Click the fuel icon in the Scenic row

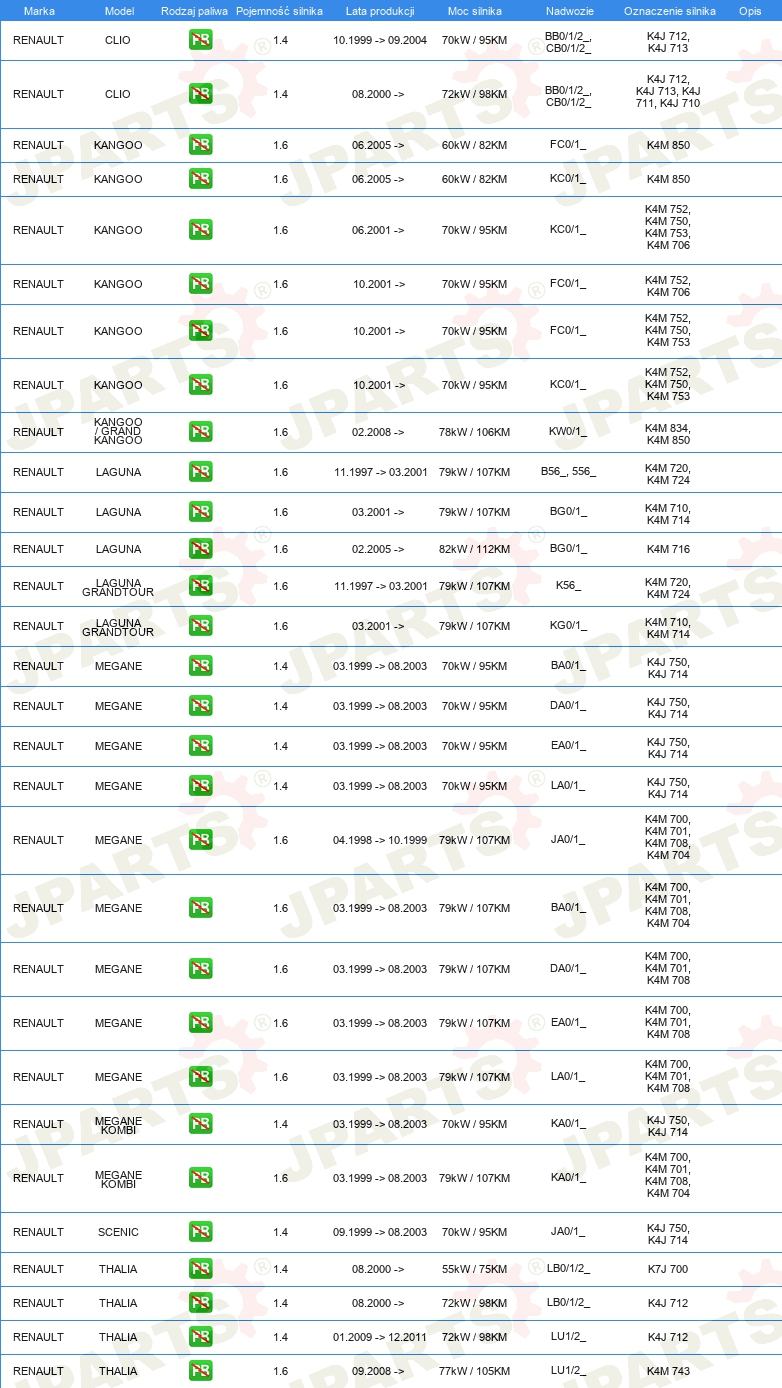[201, 1232]
